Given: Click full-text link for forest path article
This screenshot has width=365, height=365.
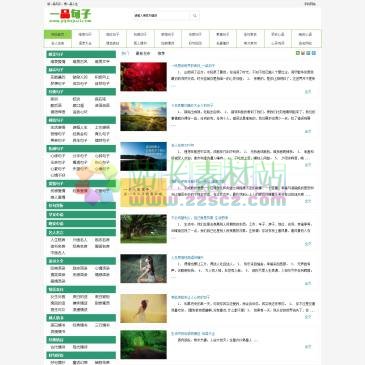Looking at the screenshot, I should tap(308, 347).
